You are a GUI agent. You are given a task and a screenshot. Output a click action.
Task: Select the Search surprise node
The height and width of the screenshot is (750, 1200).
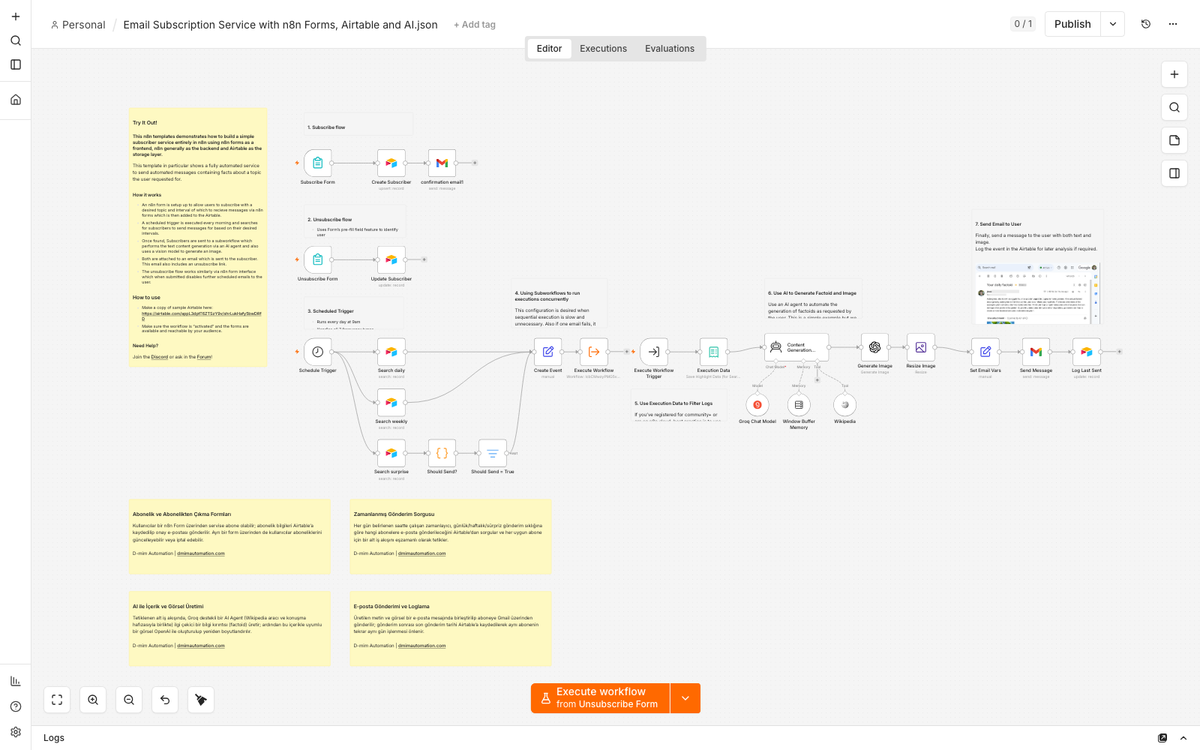[391, 453]
